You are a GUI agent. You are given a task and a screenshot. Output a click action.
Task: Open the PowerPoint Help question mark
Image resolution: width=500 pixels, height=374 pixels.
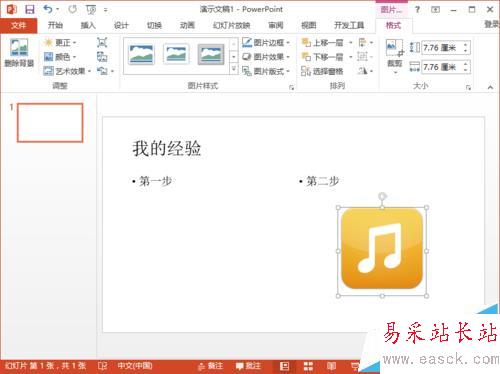[x=417, y=9]
